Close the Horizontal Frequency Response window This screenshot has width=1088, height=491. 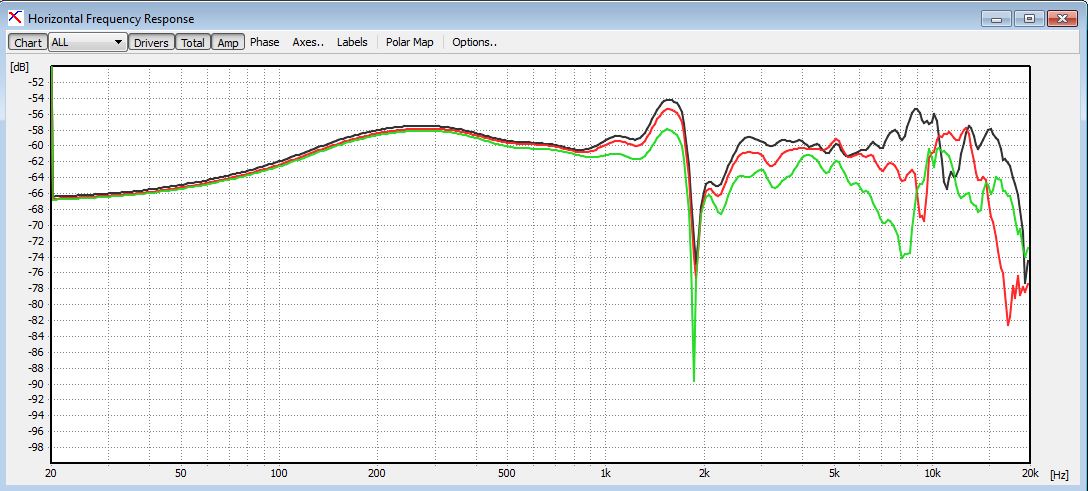point(1062,19)
